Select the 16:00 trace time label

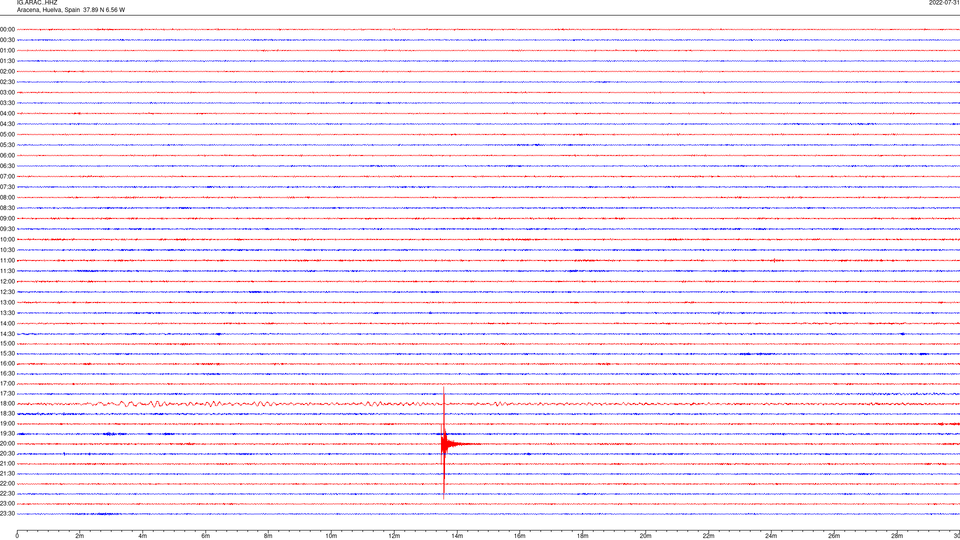(x=7, y=364)
